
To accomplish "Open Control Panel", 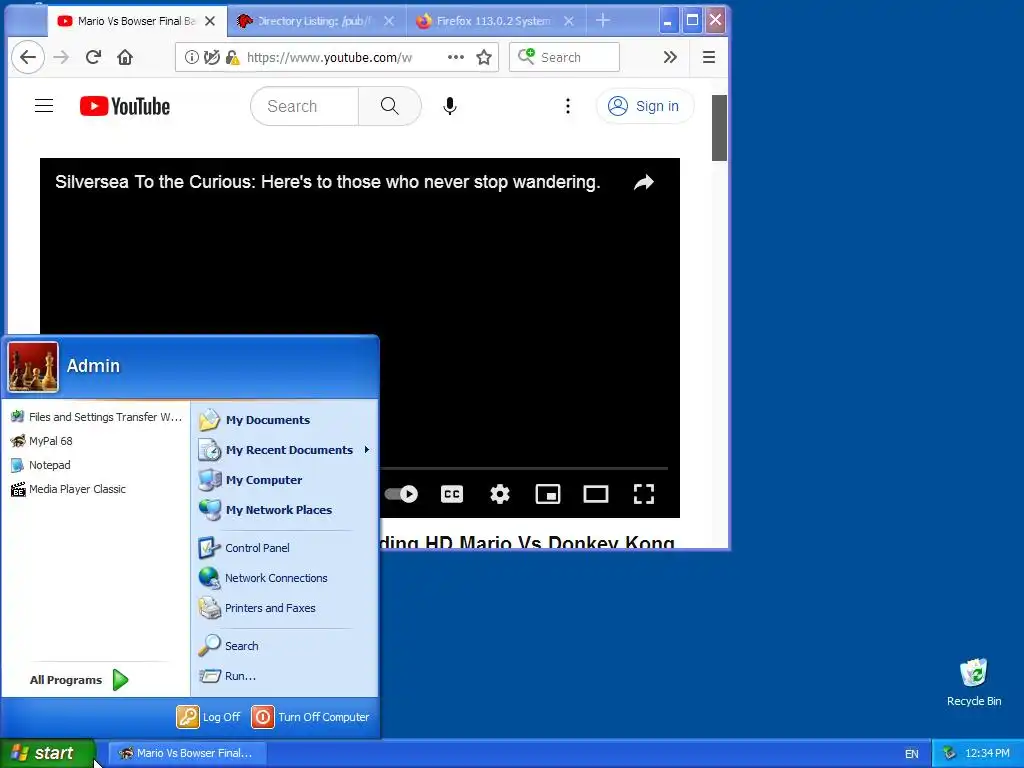I will click(244, 548).
